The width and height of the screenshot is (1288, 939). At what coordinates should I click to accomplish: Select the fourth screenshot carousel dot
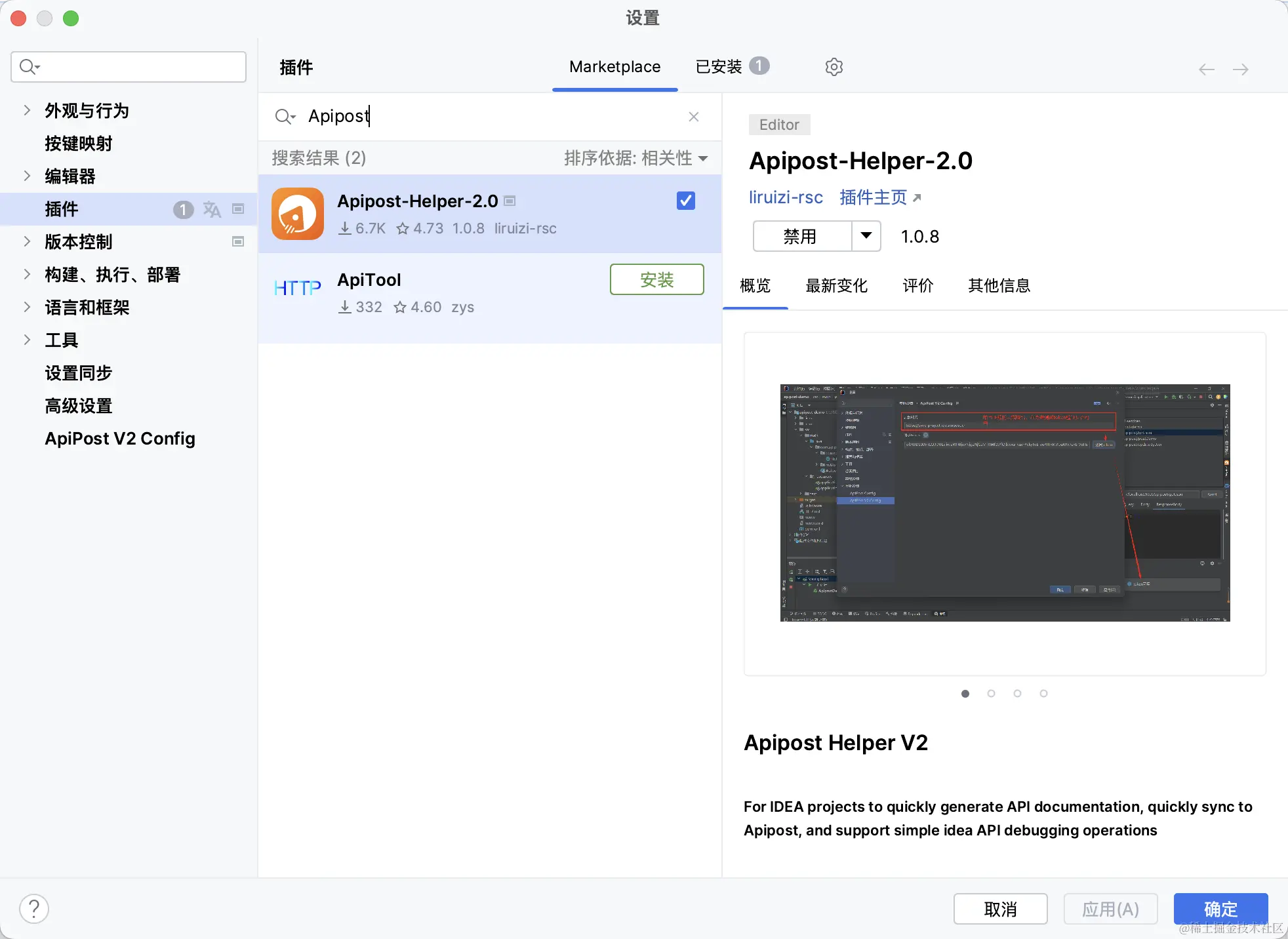[1043, 693]
